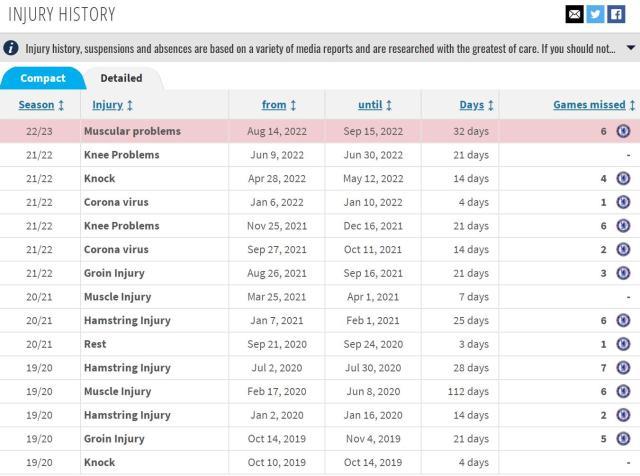This screenshot has height=476, width=640.
Task: Click club crest in Hamstring Injury Jul 2020 row
Action: [623, 368]
